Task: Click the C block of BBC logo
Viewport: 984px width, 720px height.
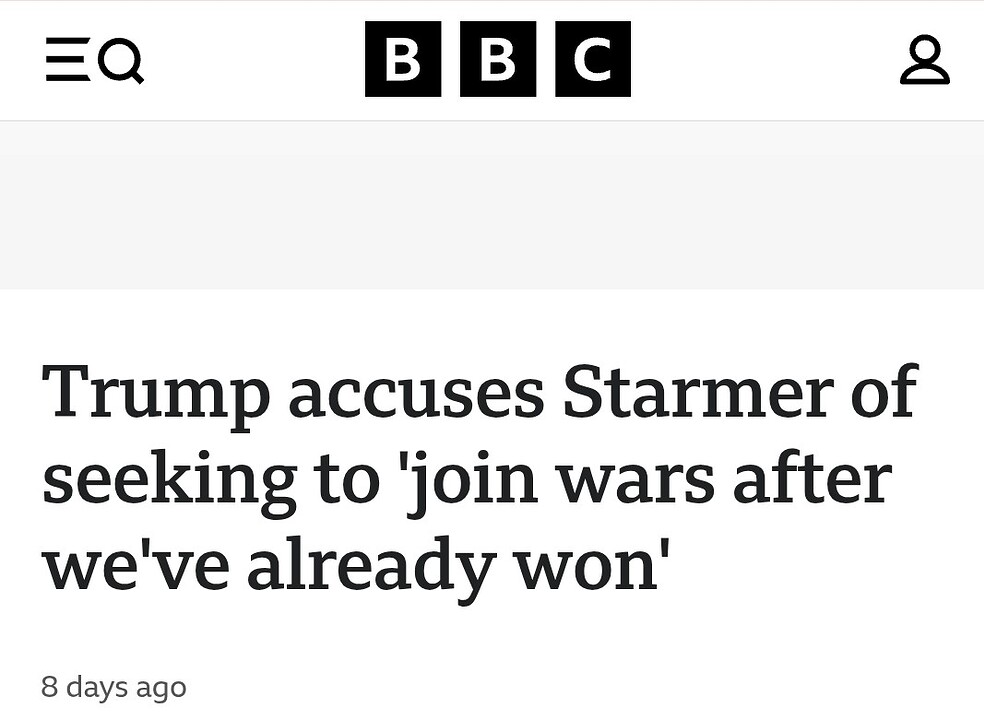Action: 593,60
